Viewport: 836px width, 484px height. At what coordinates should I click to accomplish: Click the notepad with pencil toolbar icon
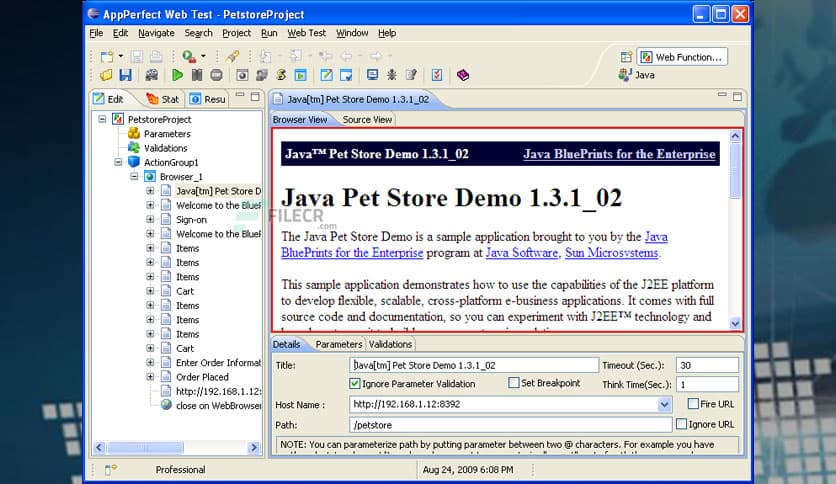[x=411, y=75]
